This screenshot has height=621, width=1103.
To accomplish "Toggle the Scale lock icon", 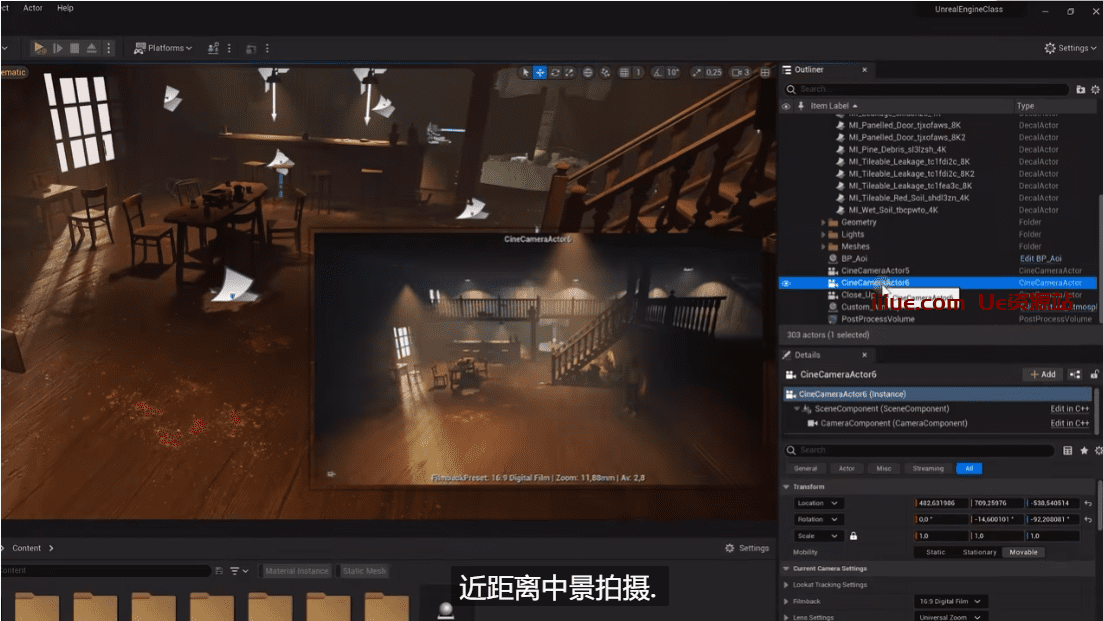I will pyautogui.click(x=853, y=536).
